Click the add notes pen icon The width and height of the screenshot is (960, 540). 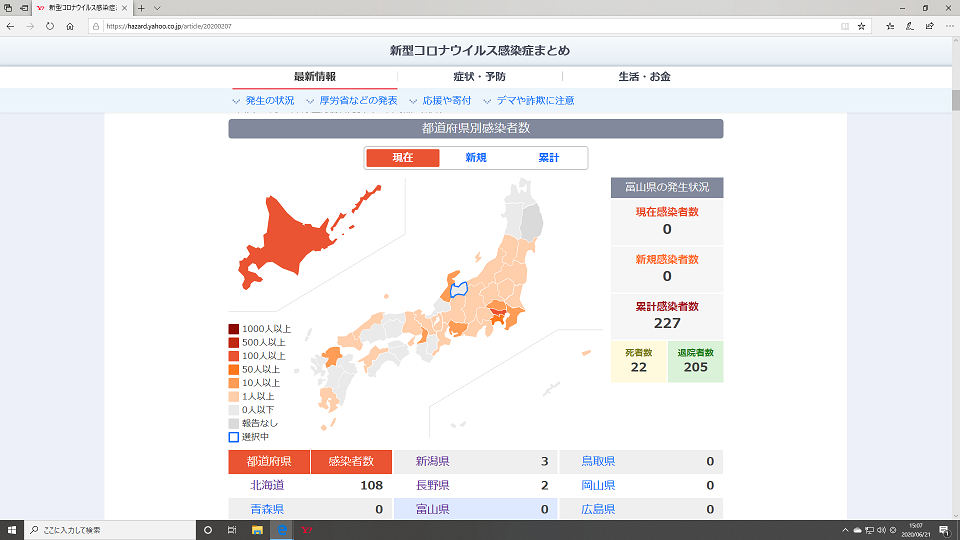pyautogui.click(x=910, y=26)
